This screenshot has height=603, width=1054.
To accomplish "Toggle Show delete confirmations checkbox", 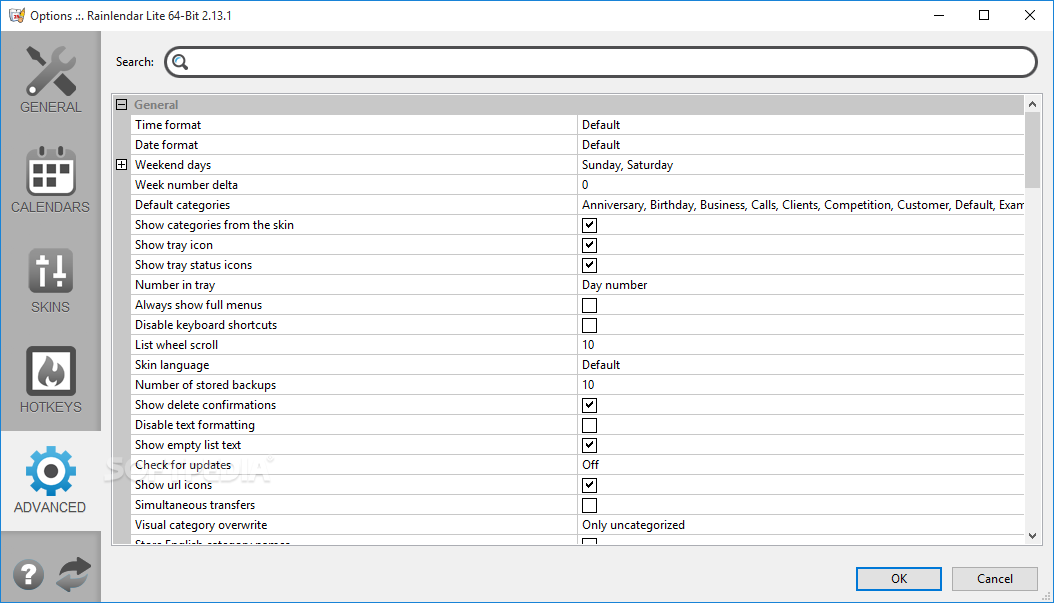I will [590, 405].
